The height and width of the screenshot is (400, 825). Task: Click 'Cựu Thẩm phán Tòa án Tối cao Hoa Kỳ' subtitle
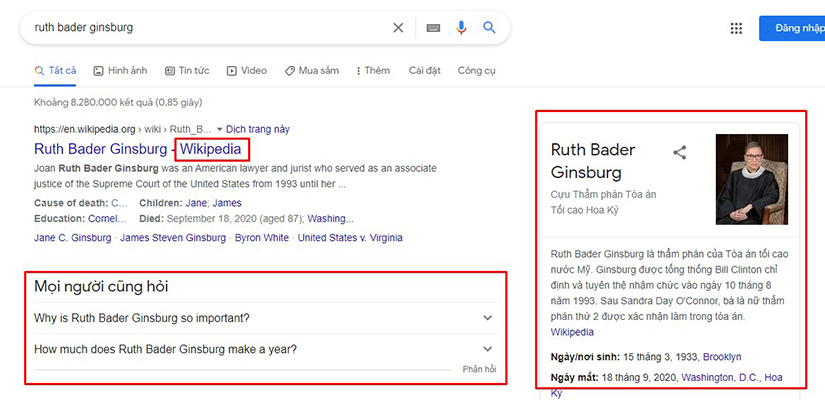(x=603, y=202)
